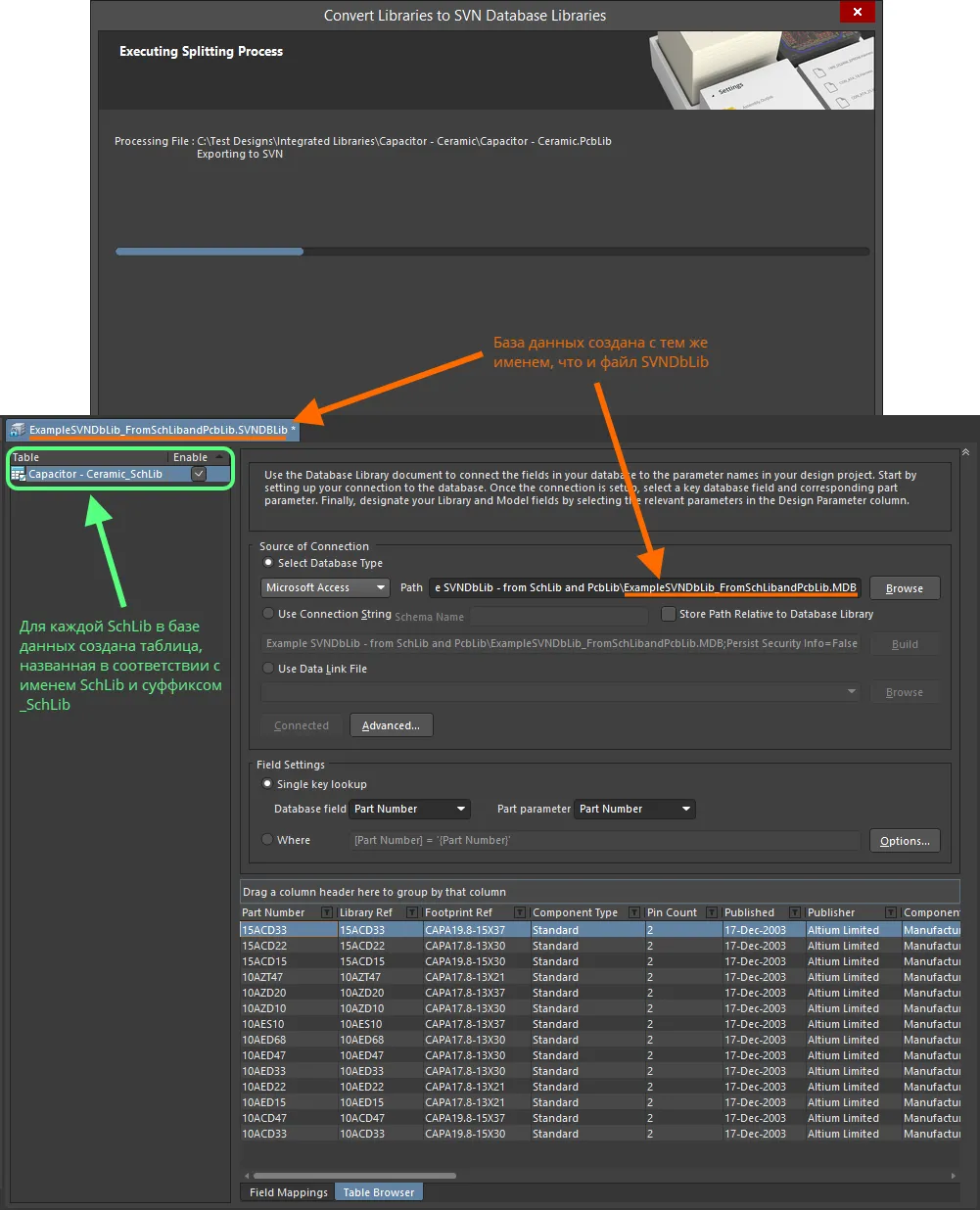Open filter for Publisher column
This screenshot has height=1210, width=980.
891,912
